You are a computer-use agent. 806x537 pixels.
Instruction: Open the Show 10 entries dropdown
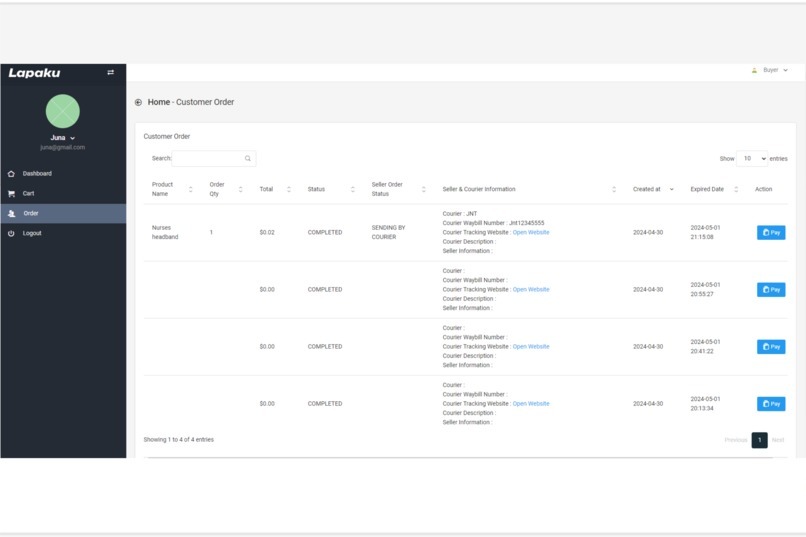[752, 159]
